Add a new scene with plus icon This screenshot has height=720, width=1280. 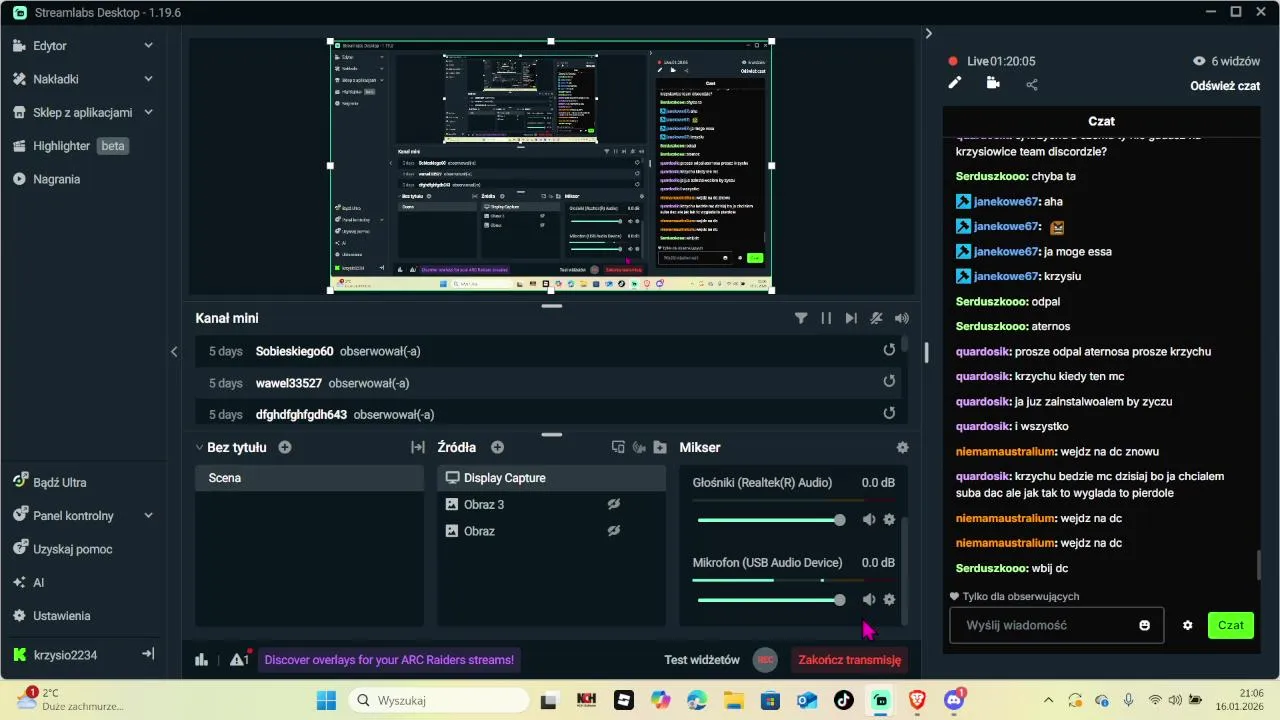(x=285, y=447)
